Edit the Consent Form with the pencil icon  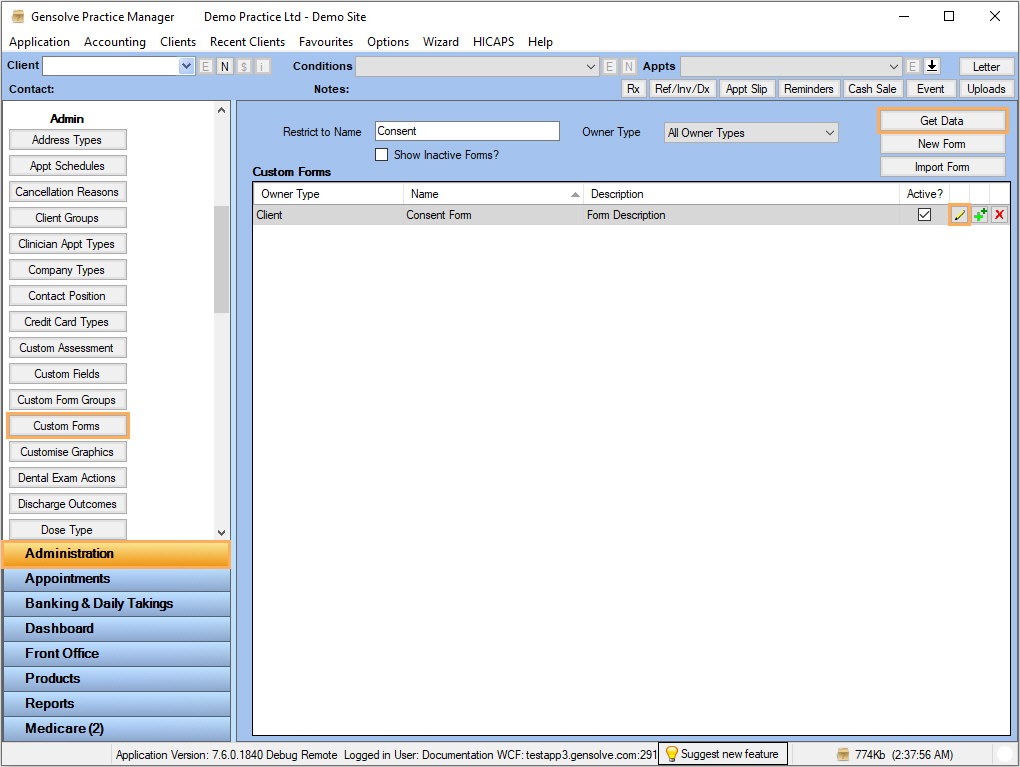point(960,214)
